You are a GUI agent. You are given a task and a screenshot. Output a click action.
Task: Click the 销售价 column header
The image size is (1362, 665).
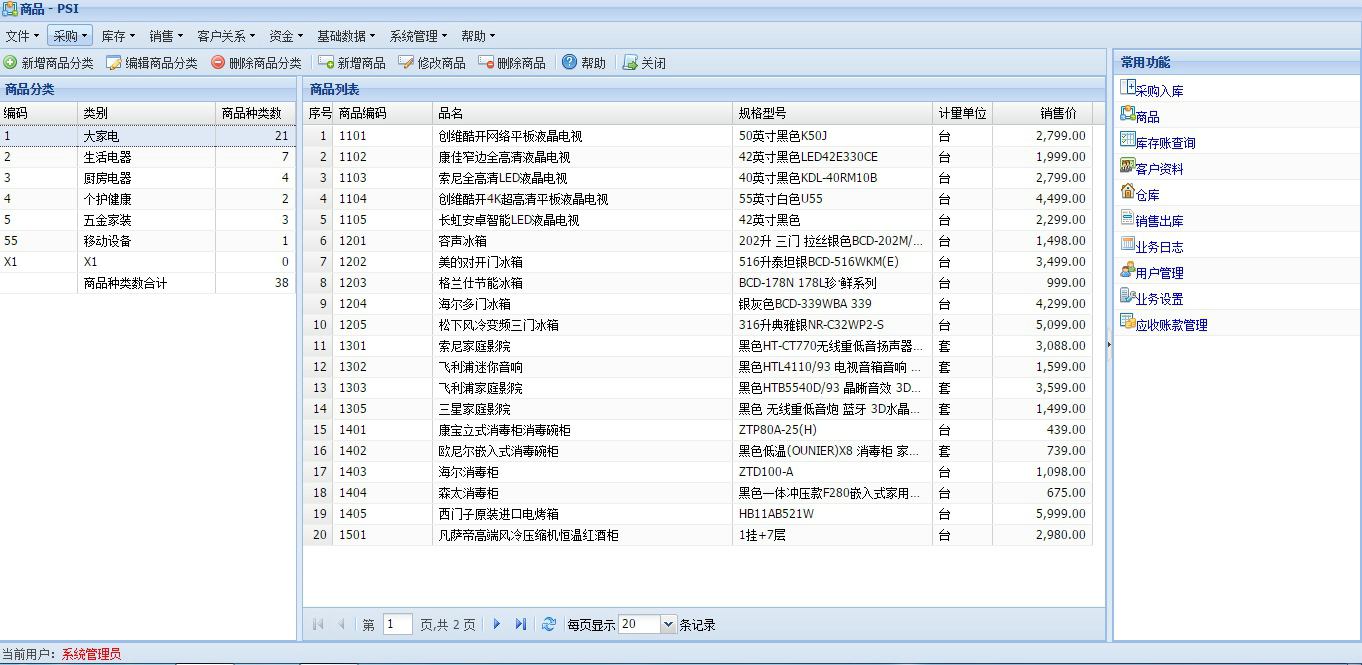click(1042, 113)
